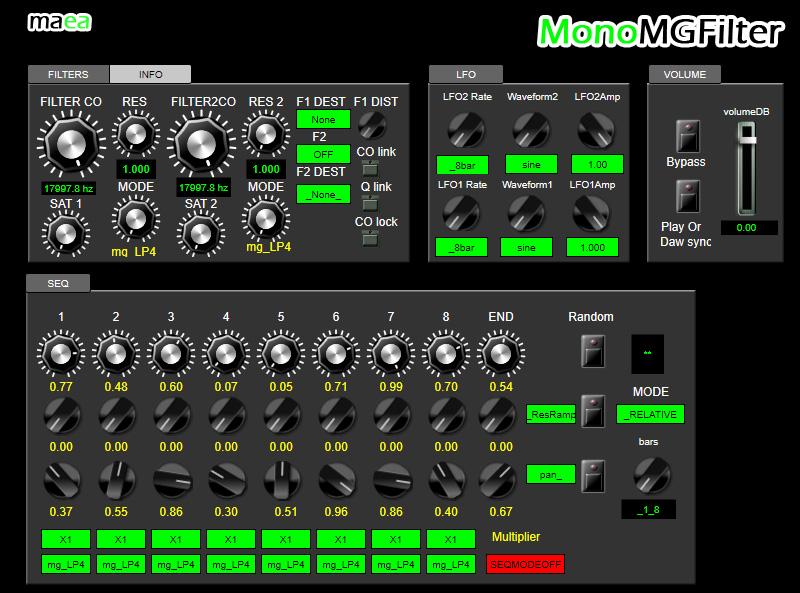The image size is (800, 593).
Task: Toggle the Bypass switch
Action: [x=688, y=136]
